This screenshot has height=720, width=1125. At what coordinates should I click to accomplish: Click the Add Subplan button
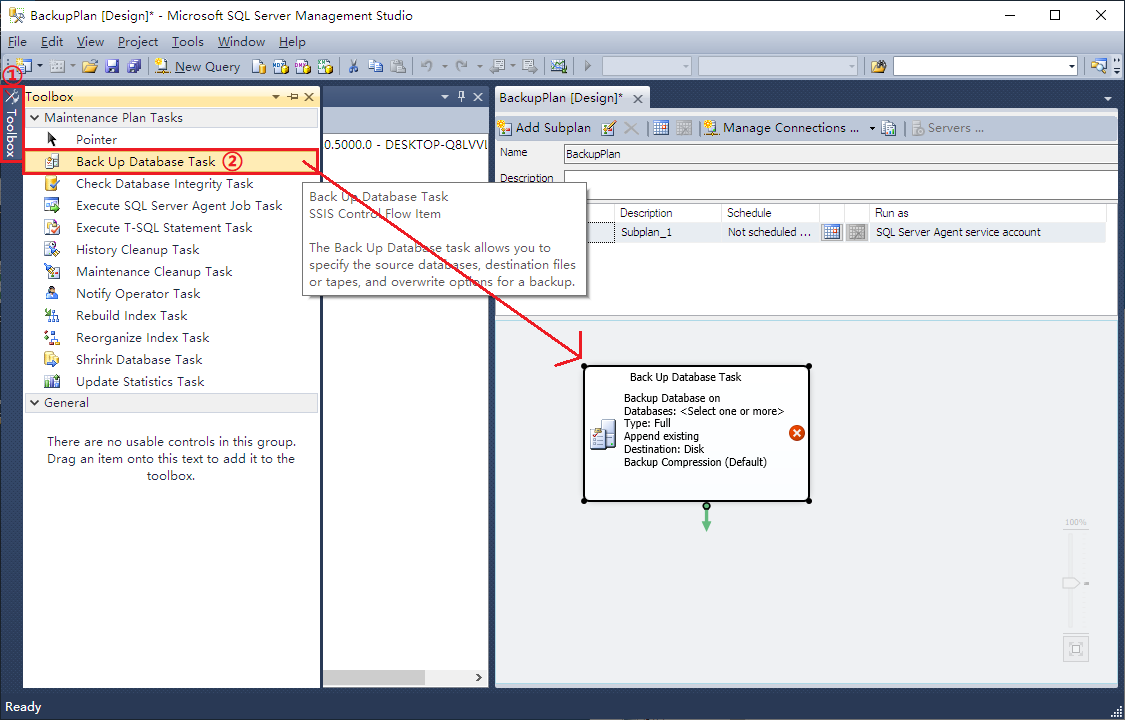pos(545,128)
